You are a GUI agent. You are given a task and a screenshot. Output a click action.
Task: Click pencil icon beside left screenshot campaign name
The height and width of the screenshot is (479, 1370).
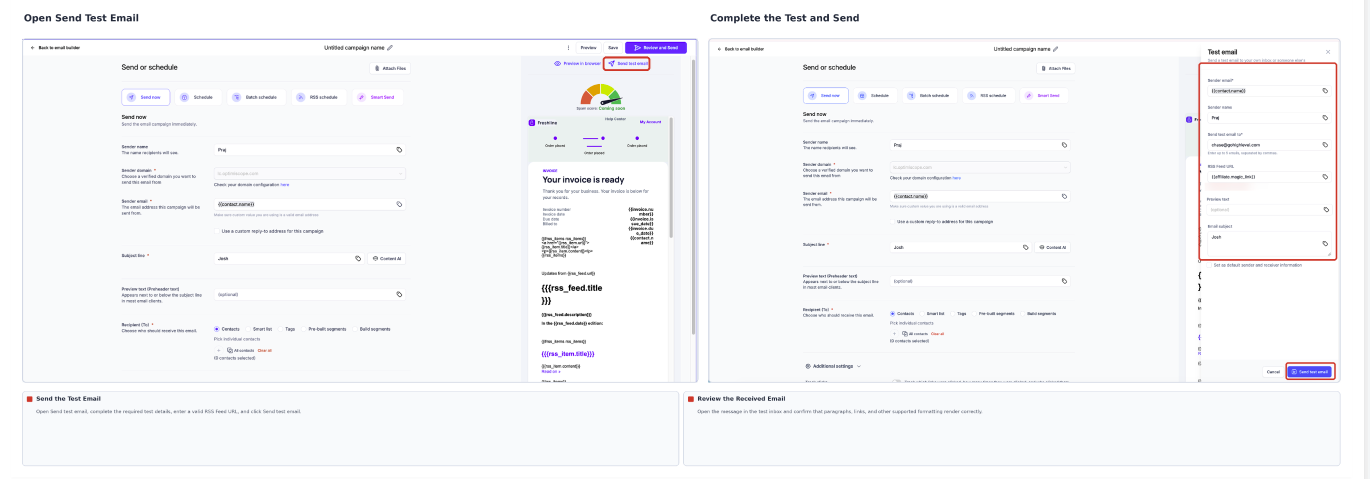pyautogui.click(x=390, y=47)
